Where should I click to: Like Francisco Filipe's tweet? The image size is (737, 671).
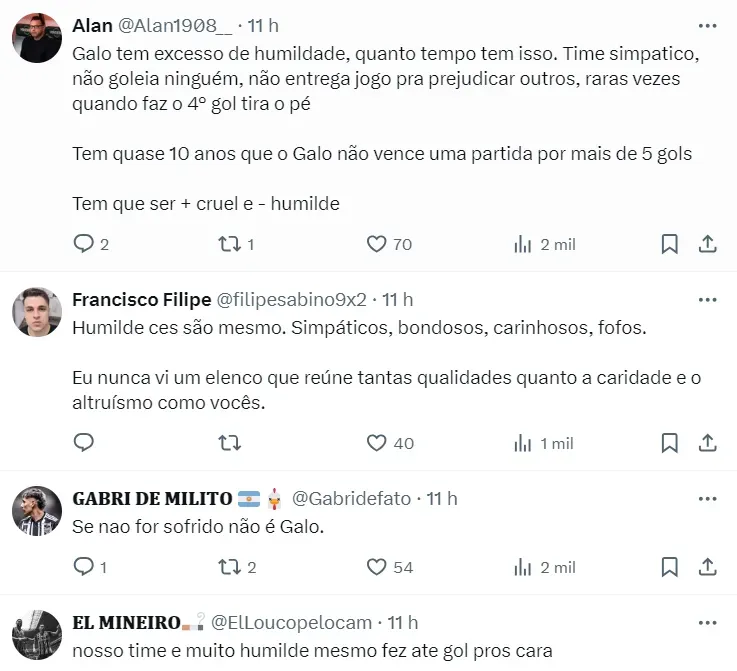click(x=377, y=443)
